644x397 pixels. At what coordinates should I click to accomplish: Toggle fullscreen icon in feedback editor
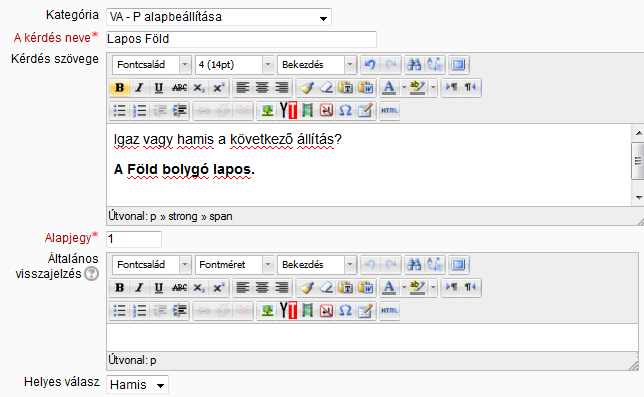click(x=458, y=265)
